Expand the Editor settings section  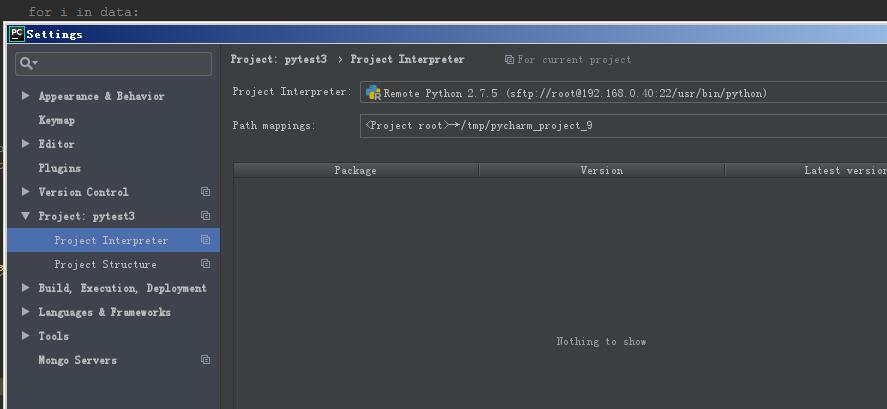25,144
